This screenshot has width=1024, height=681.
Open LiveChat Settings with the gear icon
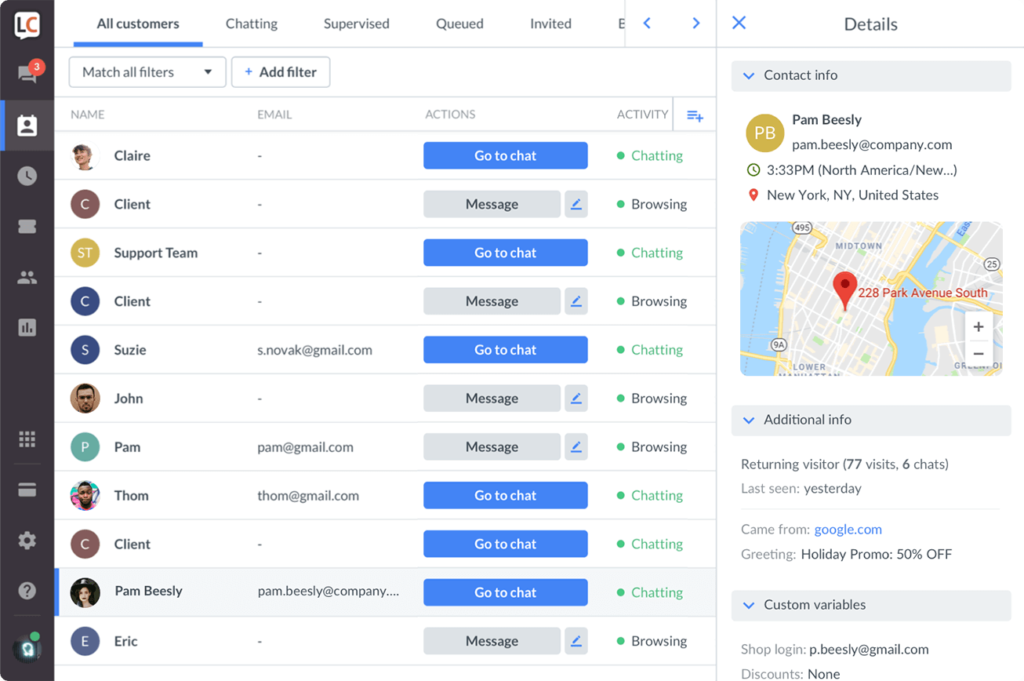(26, 540)
